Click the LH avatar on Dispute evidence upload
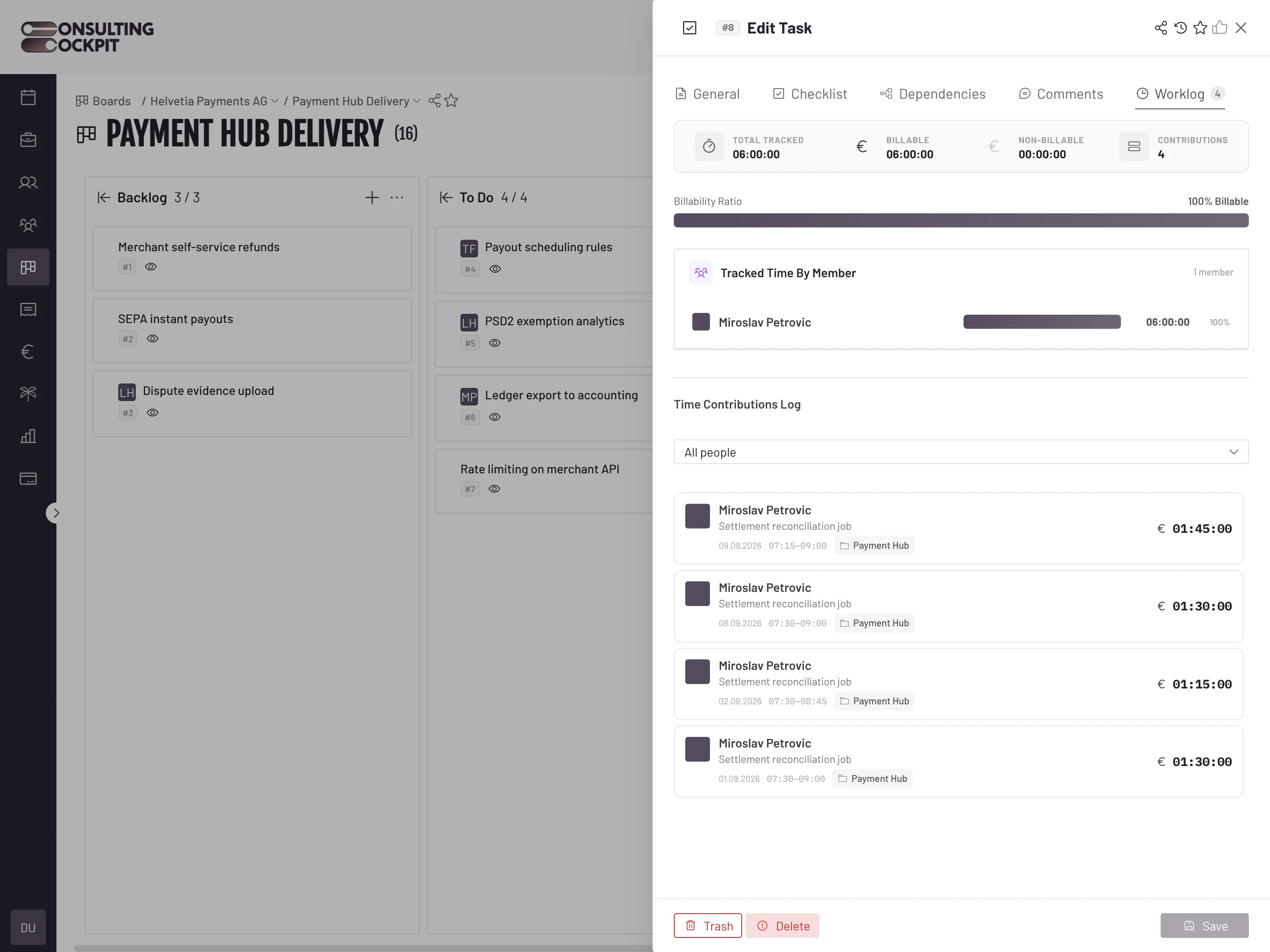Viewport: 1270px width, 952px height. tap(127, 393)
